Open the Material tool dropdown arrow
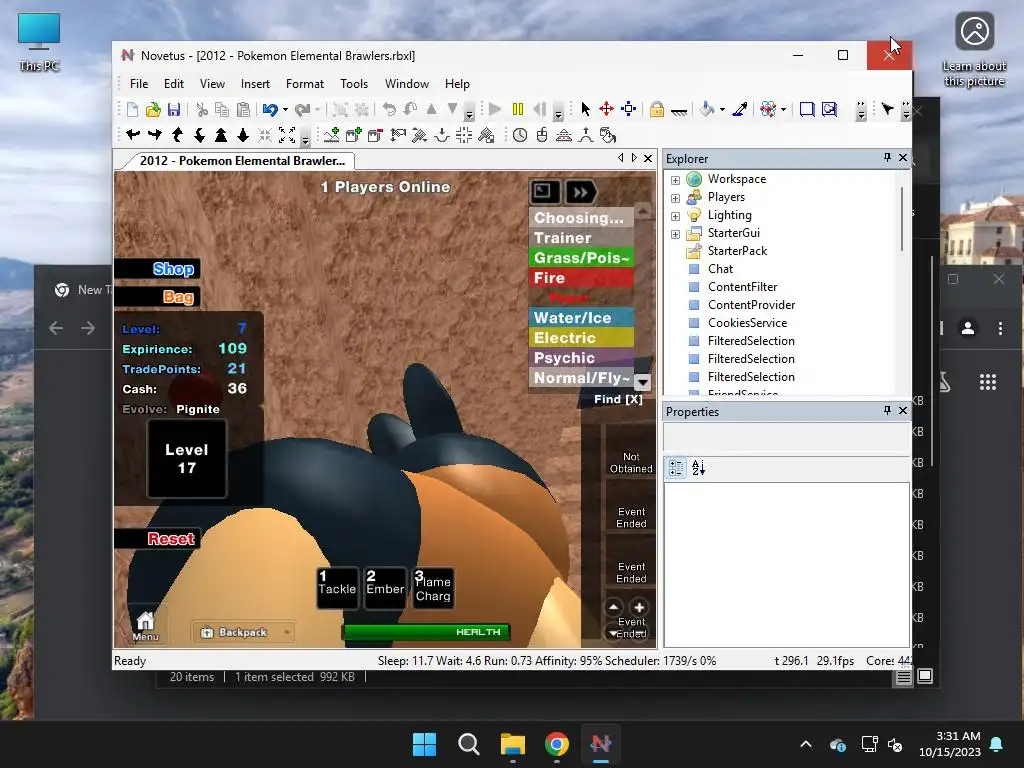Image resolution: width=1024 pixels, height=768 pixels. tap(783, 110)
